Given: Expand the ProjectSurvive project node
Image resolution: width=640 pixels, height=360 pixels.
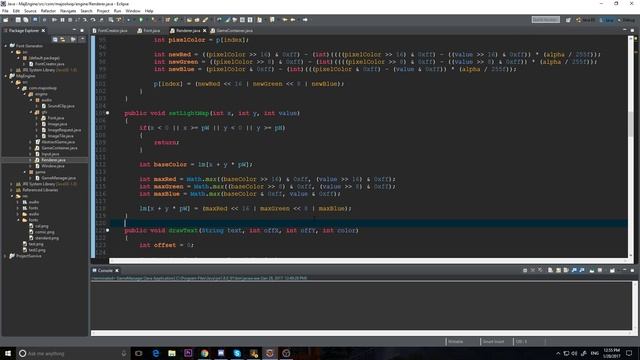Looking at the screenshot, I should [x=6, y=256].
